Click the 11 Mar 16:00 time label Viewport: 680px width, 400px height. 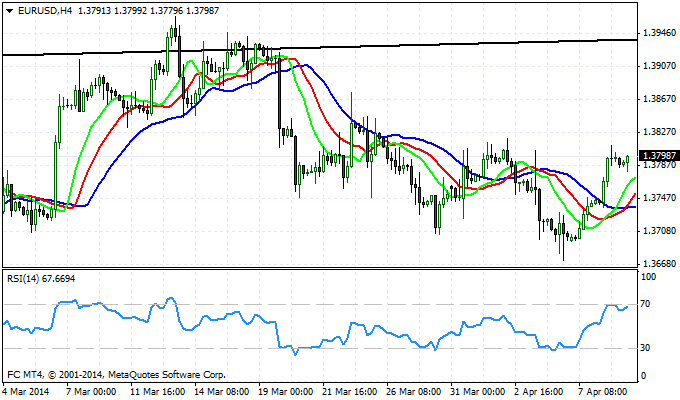[x=158, y=392]
